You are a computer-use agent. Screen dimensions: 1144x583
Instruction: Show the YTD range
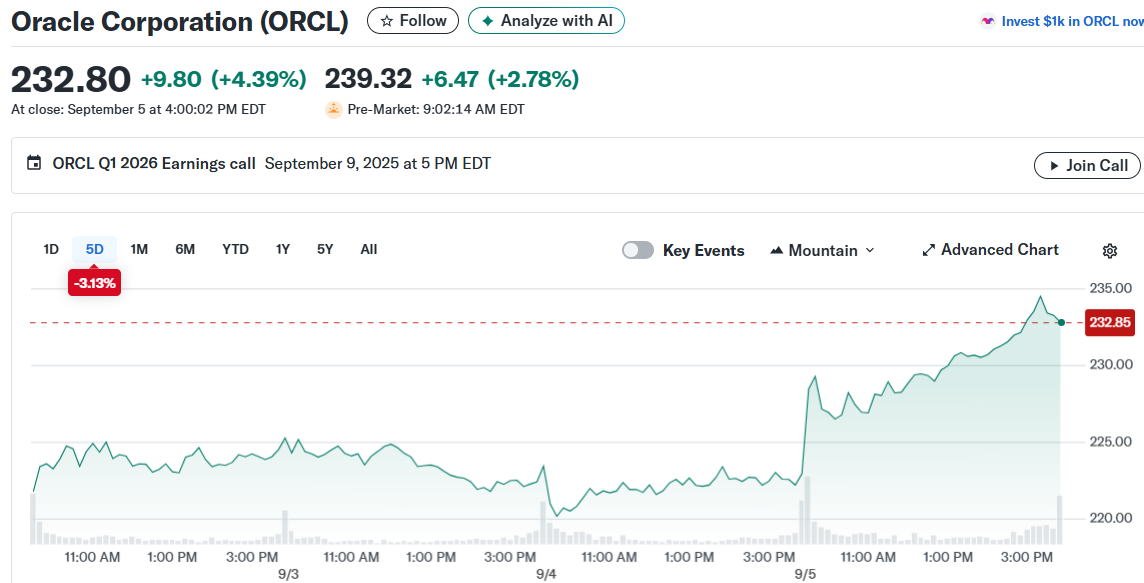pyautogui.click(x=235, y=250)
